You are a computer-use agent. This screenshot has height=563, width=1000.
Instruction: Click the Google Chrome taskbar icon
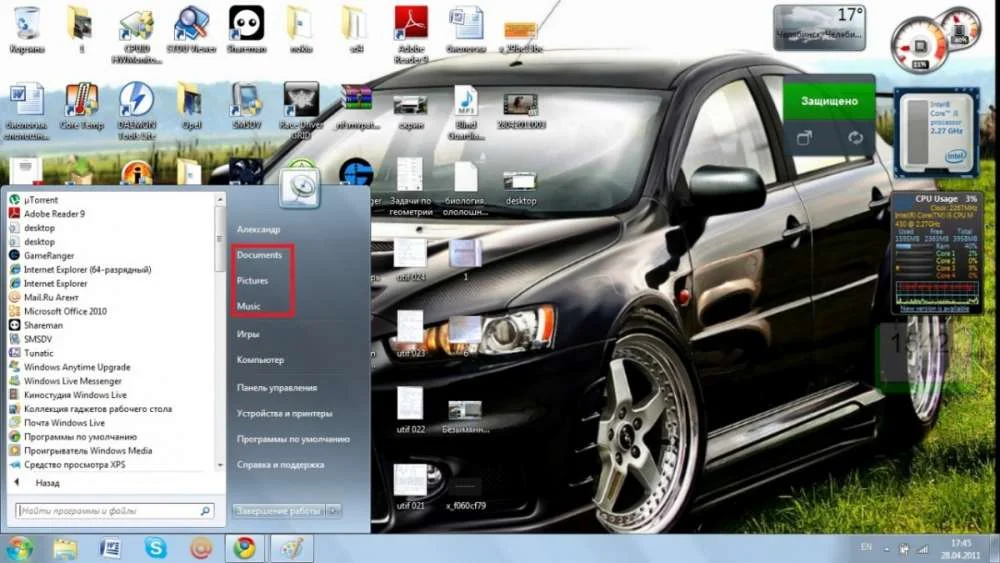click(244, 548)
